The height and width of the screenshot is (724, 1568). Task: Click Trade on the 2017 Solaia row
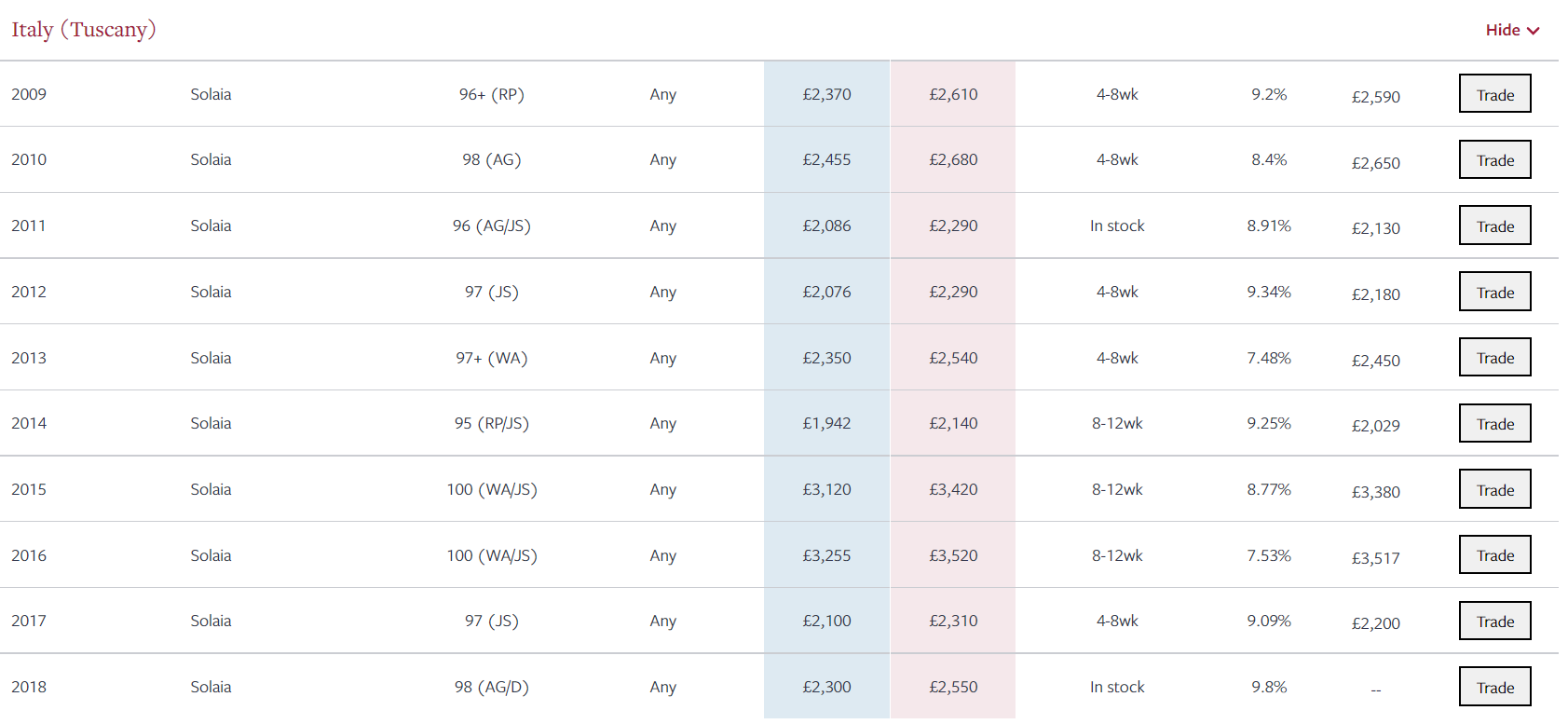pos(1494,621)
